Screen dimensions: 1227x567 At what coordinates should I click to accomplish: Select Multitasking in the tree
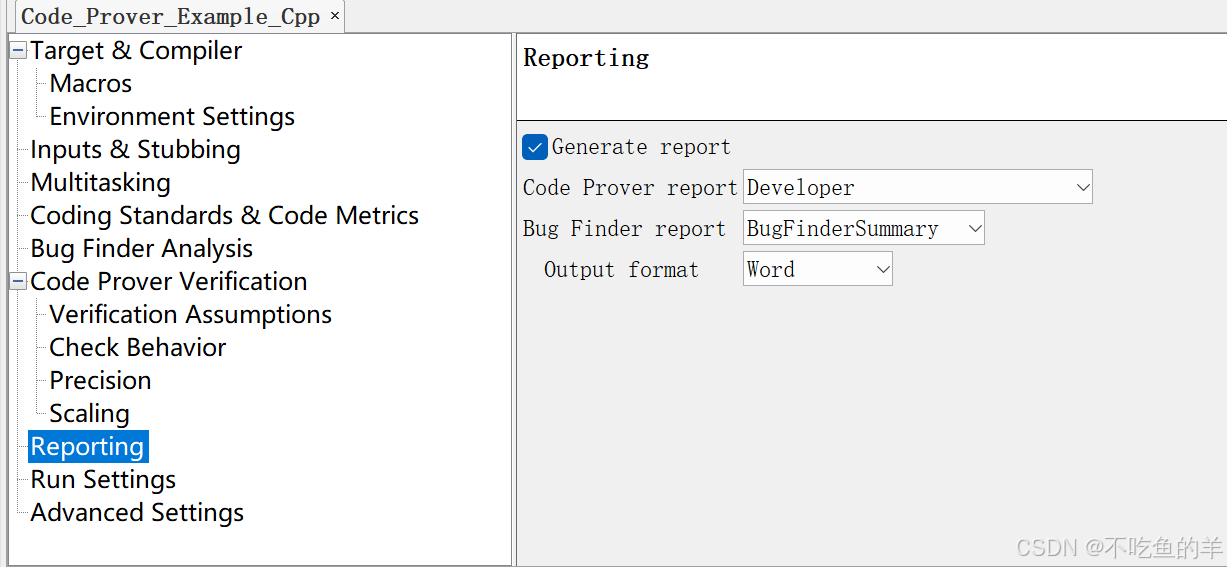click(100, 183)
